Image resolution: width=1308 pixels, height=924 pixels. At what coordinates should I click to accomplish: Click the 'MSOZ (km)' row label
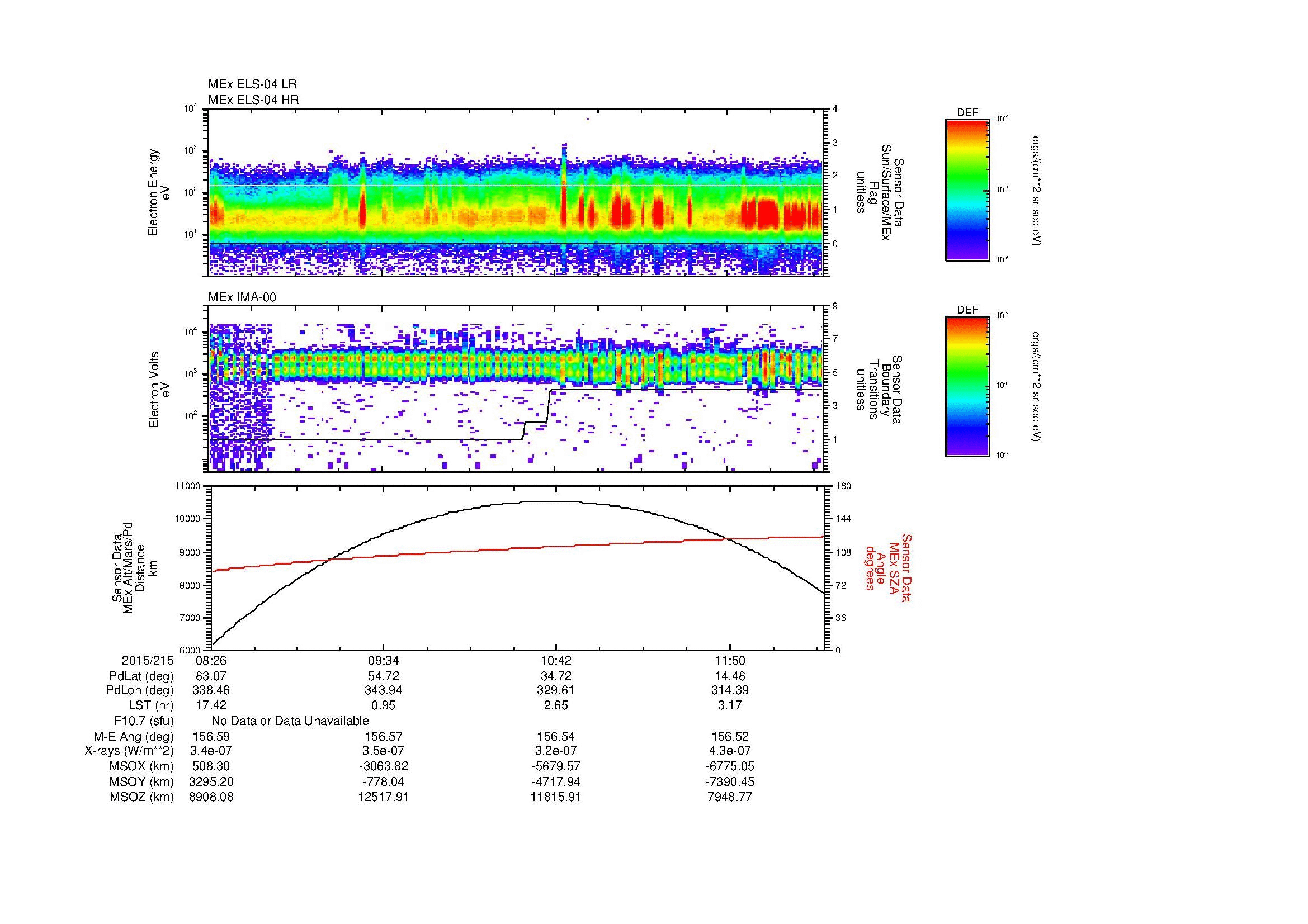tap(142, 797)
